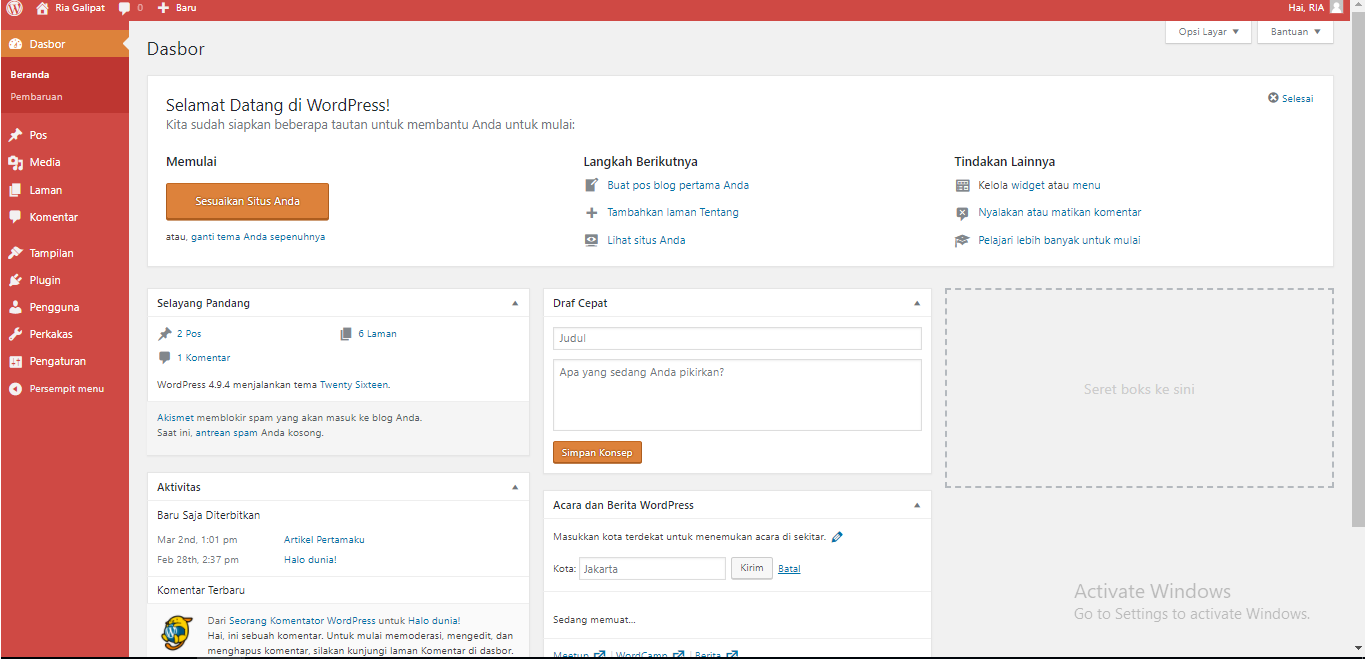Image resolution: width=1365 pixels, height=659 pixels.
Task: Collapse the Draf Cepat panel
Action: 917,303
